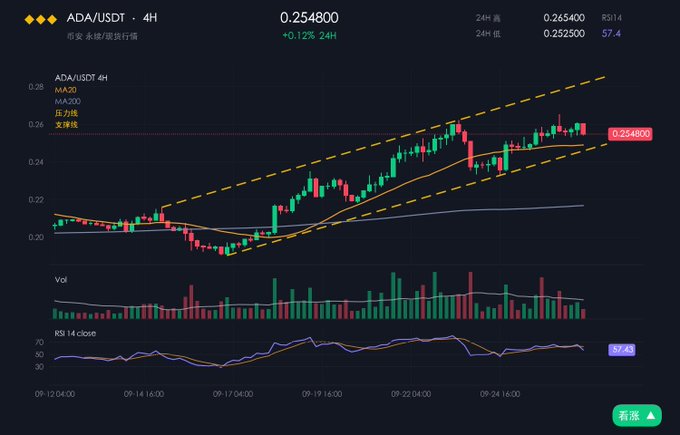Screen dimensions: 680x435
Task: Click the 24H 高 label
Action: coord(488,18)
